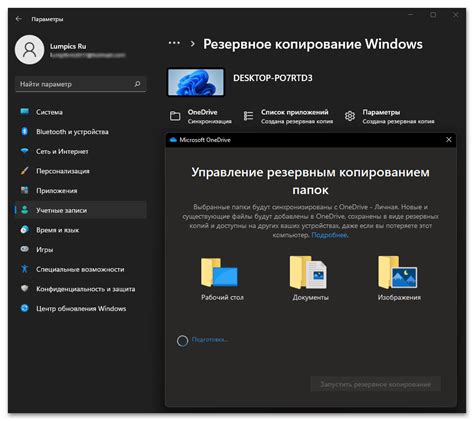Viewport: 474px width, 421px height.
Task: Click the Подготовка progress spinner
Action: coord(182,341)
